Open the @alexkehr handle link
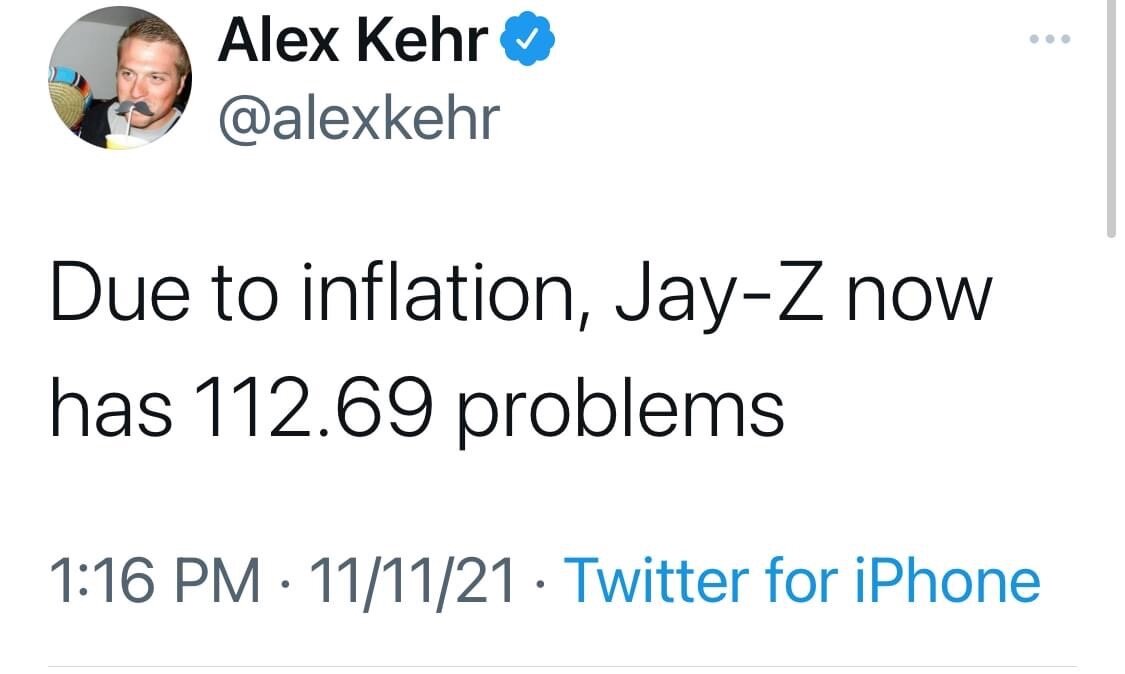Screen dimensions: 1125x674 click(357, 118)
